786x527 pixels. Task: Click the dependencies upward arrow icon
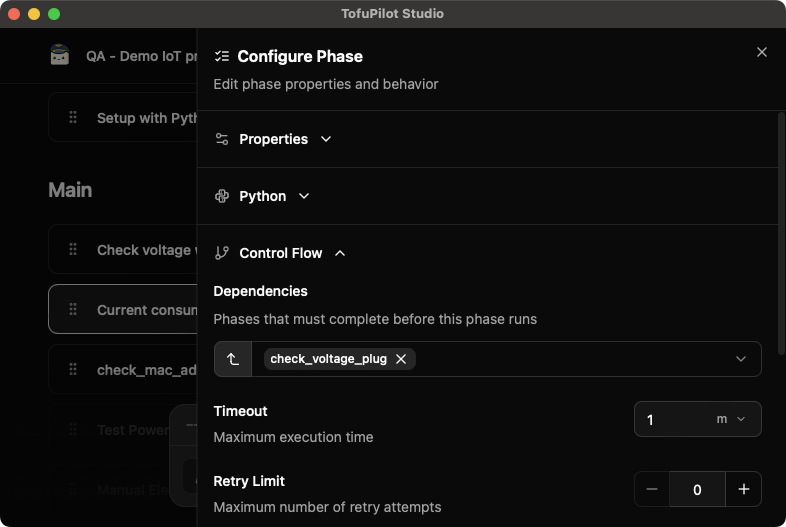[x=233, y=359]
